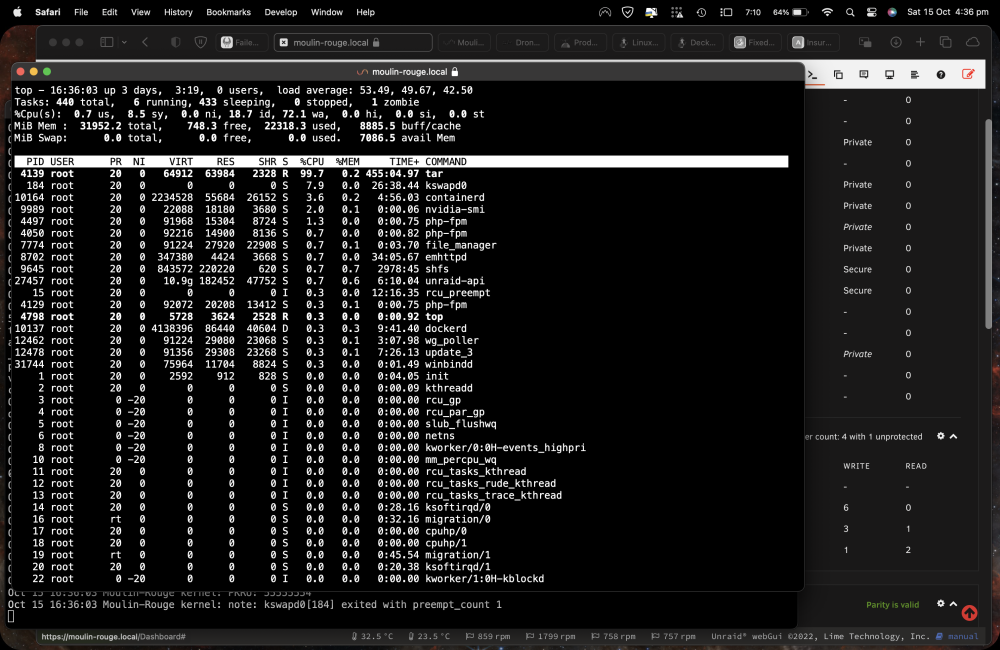1000x650 pixels.
Task: Open Safari iCloud tabs icon
Action: (973, 42)
